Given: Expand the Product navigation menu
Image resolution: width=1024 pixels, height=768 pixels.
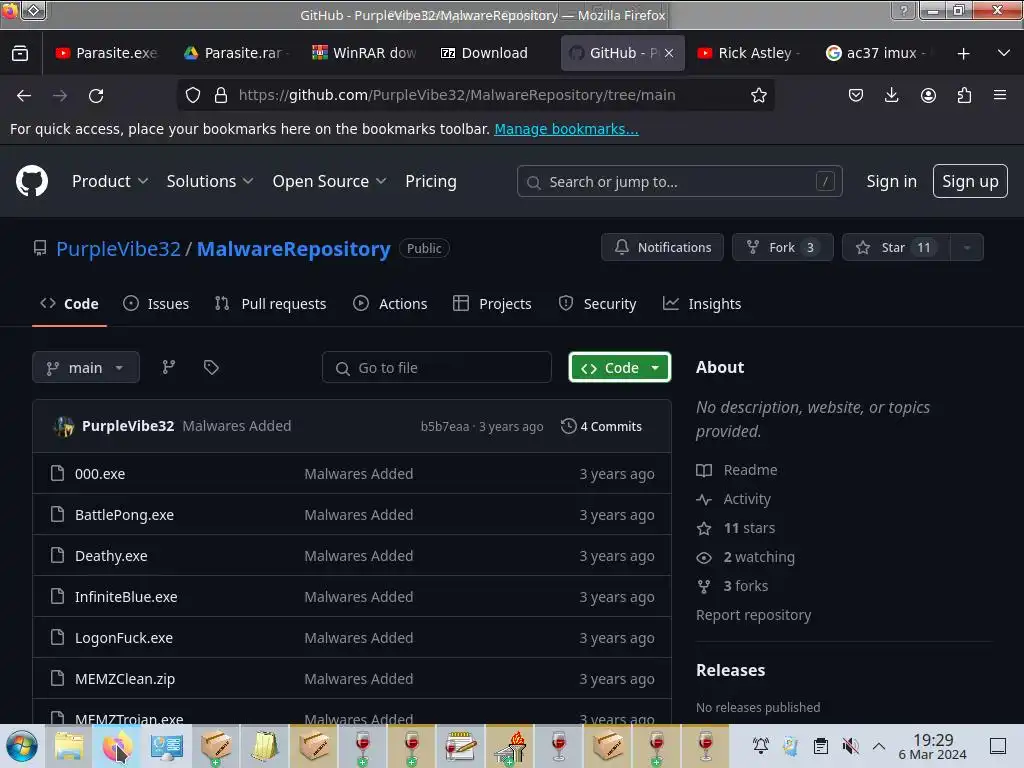Looking at the screenshot, I should point(110,181).
